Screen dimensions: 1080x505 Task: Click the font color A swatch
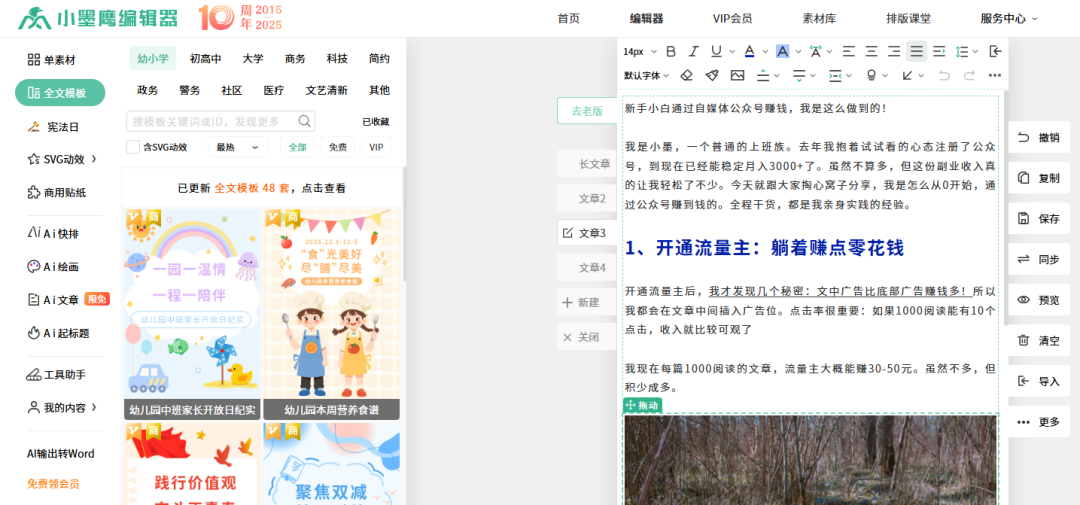pos(749,51)
